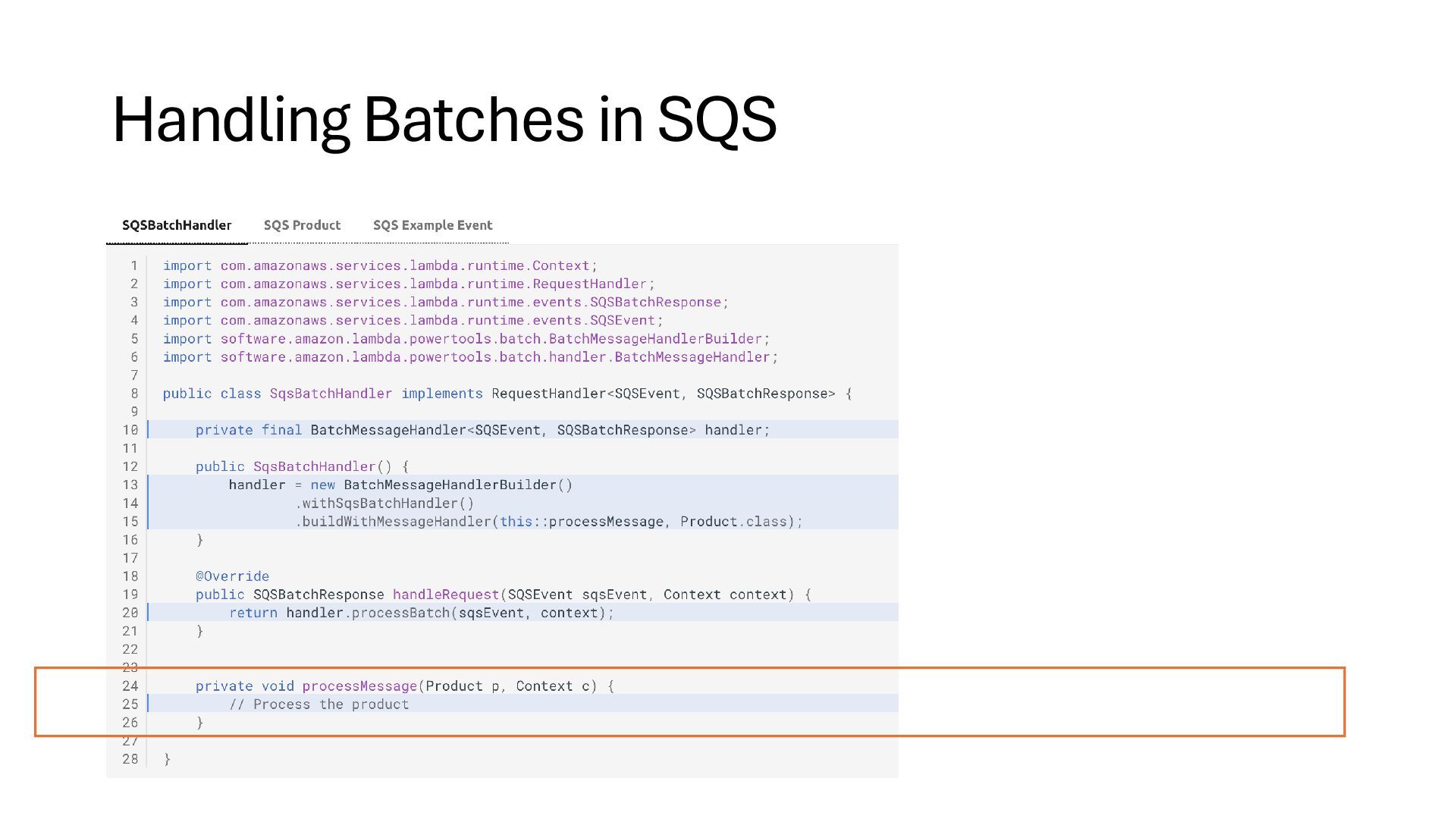Click the import of lambda.runtime.Context on line 1
Screen dimensions: 1456x819
coord(380,265)
